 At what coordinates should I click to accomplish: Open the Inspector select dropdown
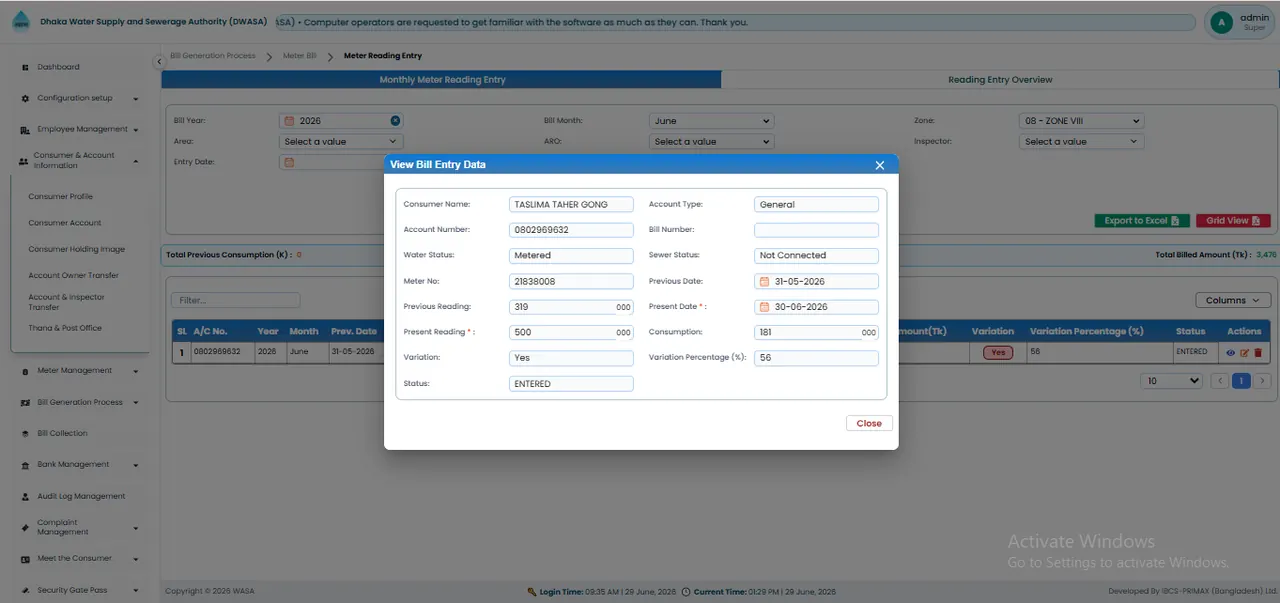[x=1081, y=142]
